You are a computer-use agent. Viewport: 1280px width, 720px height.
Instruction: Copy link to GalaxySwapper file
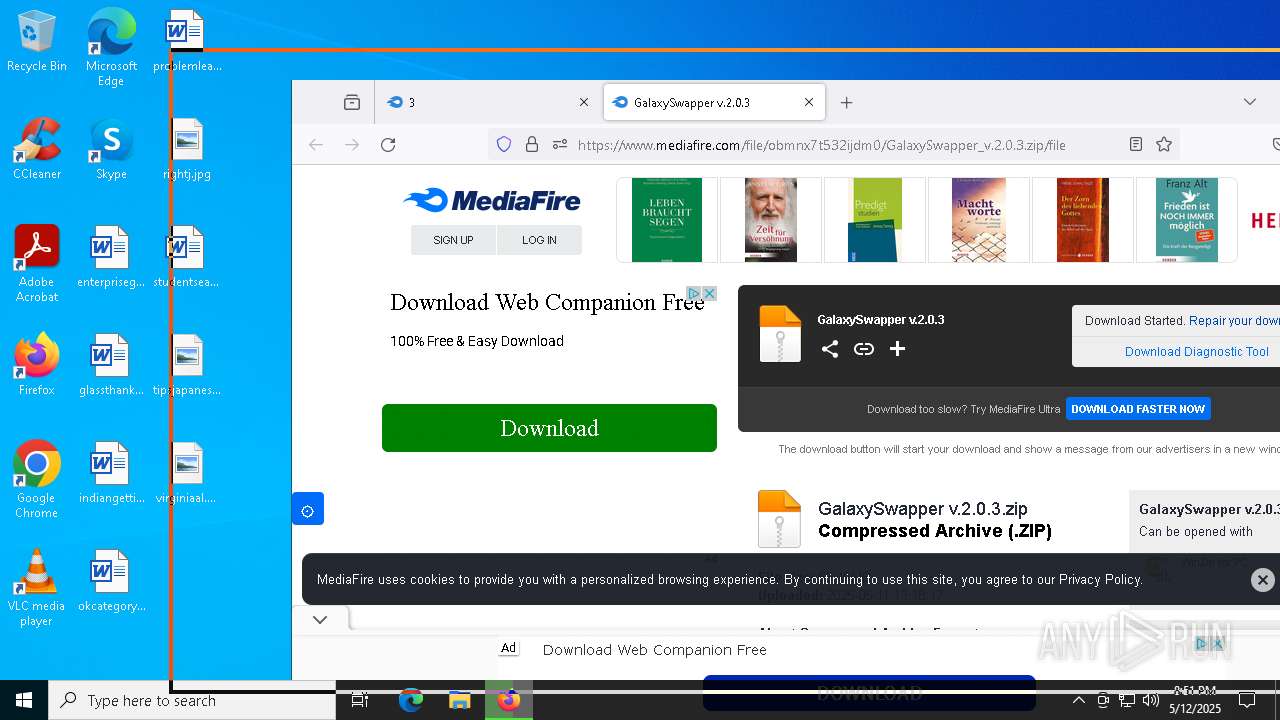pyautogui.click(x=864, y=349)
